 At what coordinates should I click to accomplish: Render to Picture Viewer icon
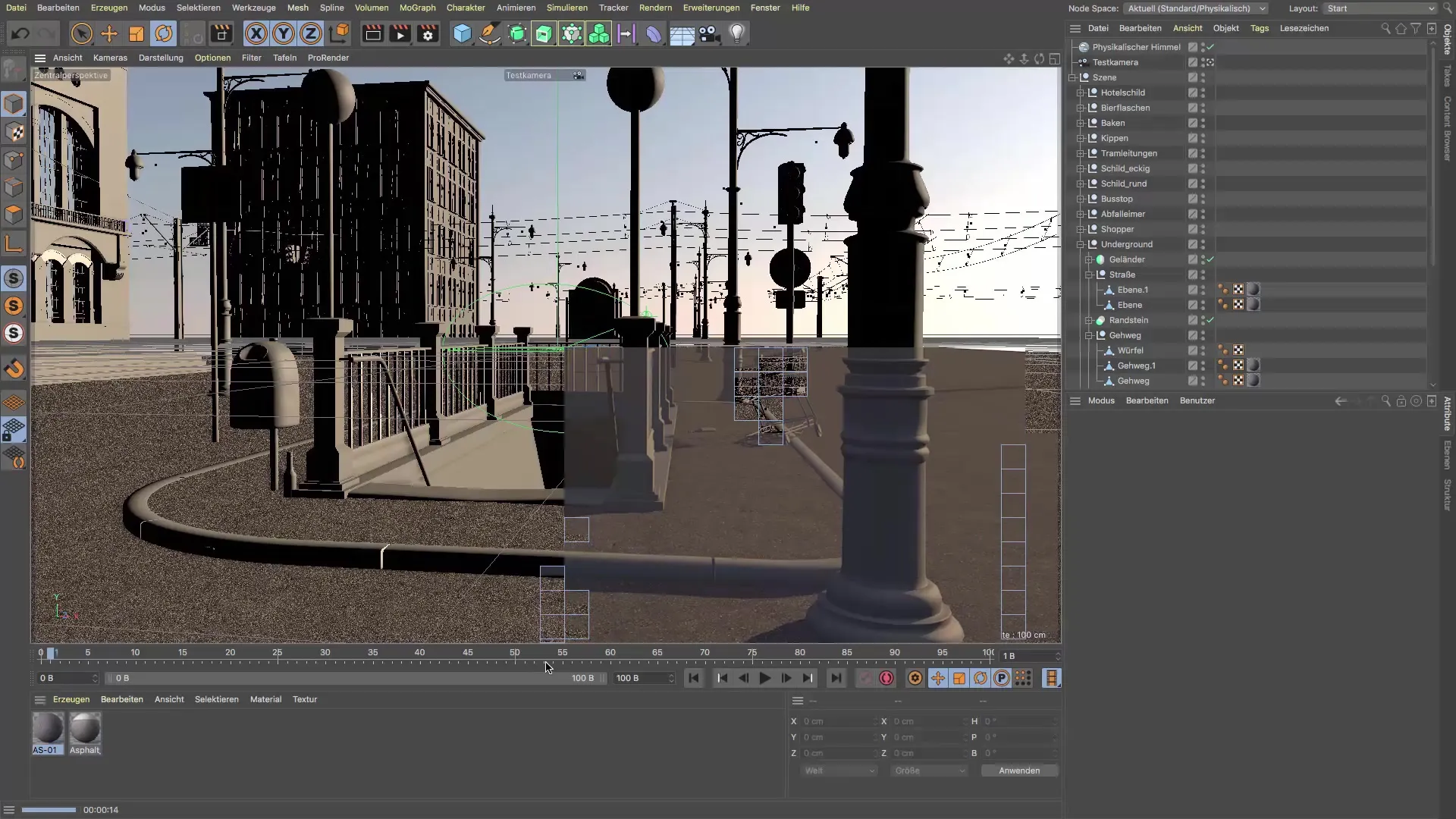click(x=400, y=33)
